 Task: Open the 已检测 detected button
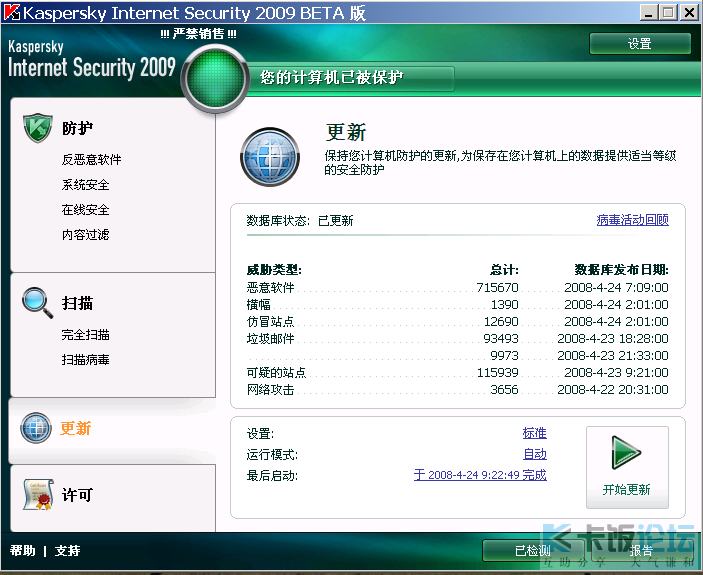tap(533, 550)
